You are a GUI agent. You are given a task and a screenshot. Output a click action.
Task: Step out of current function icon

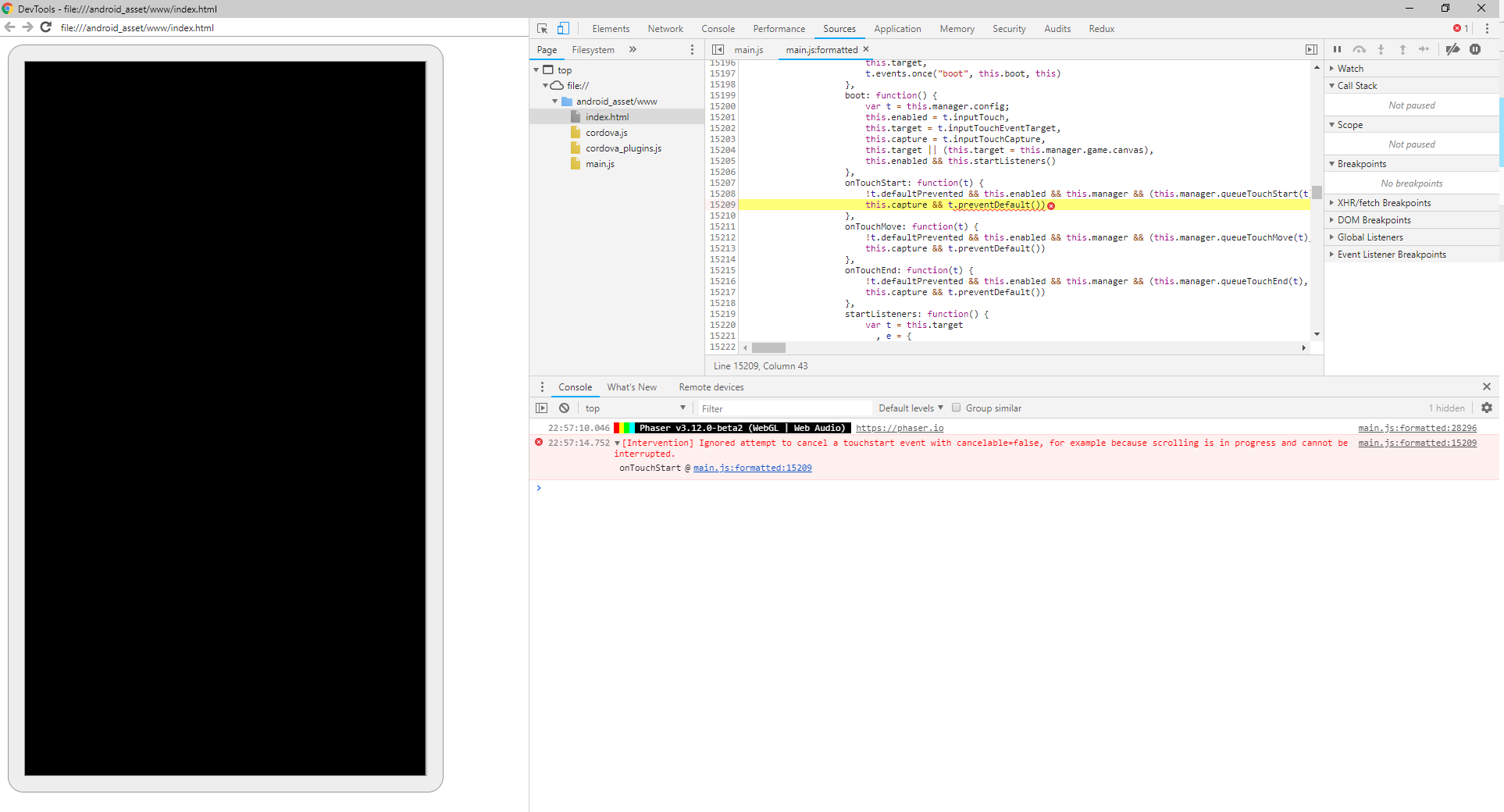coord(1402,49)
